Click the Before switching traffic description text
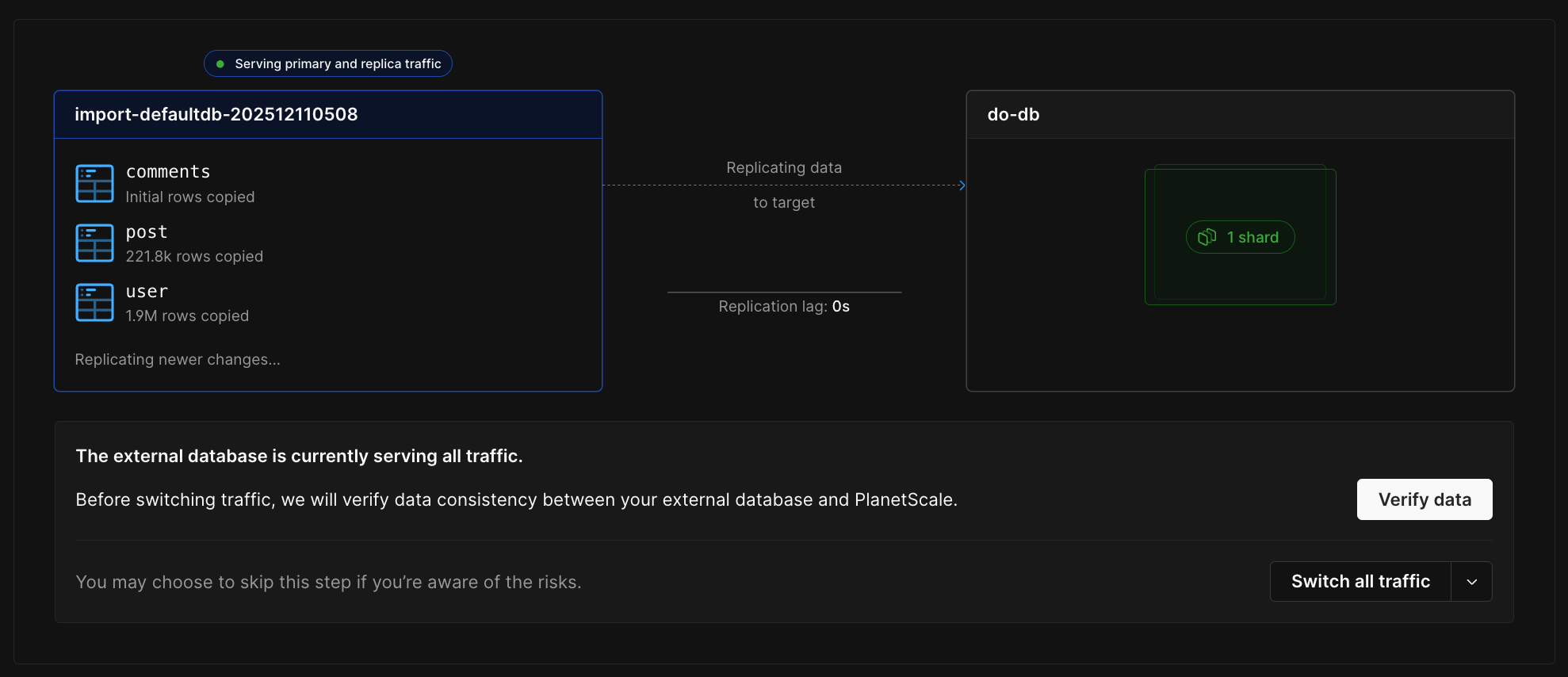1568x677 pixels. (516, 499)
